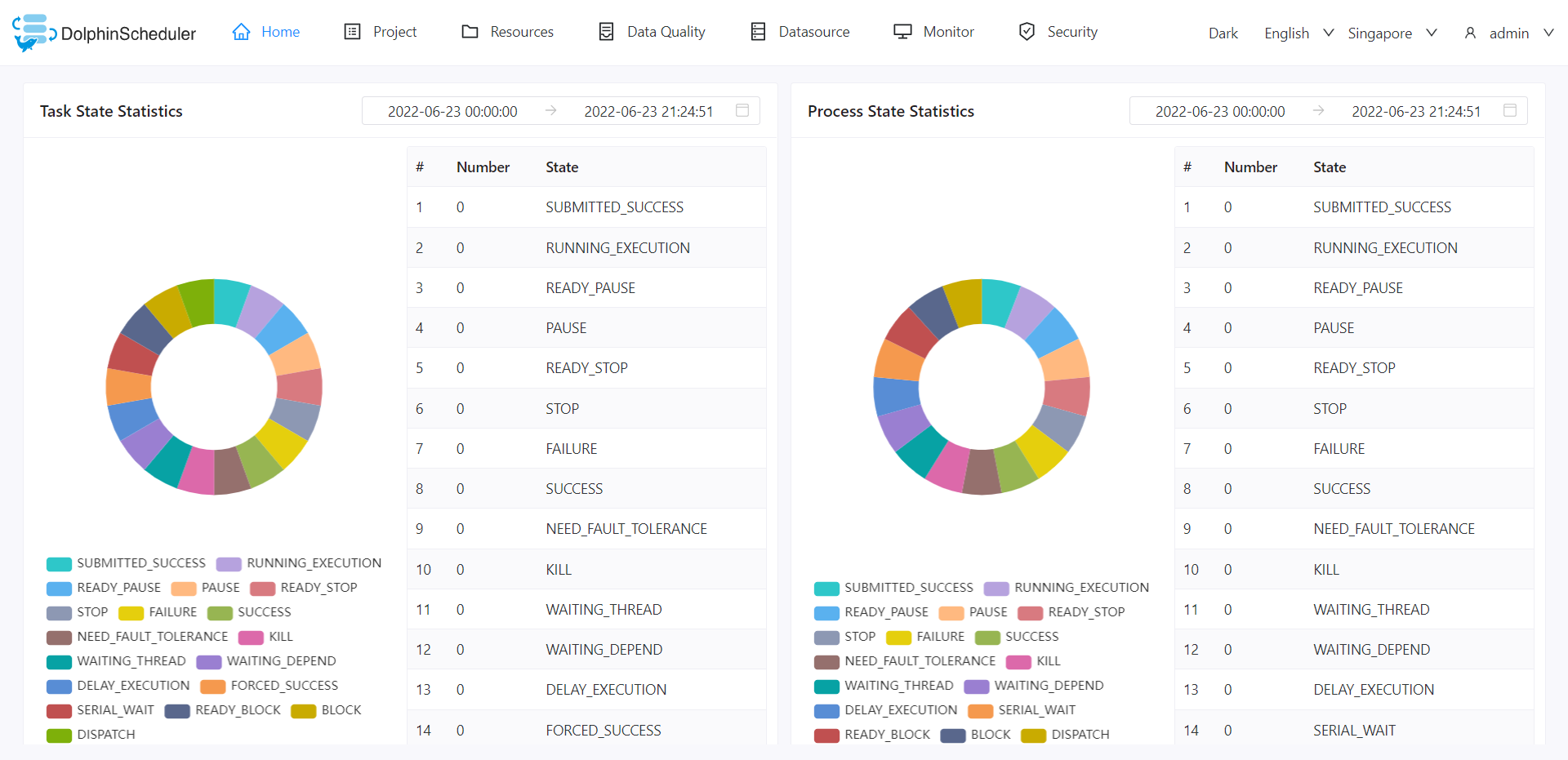The image size is (1568, 760).
Task: Click the Data Quality clipboard icon
Action: [606, 32]
